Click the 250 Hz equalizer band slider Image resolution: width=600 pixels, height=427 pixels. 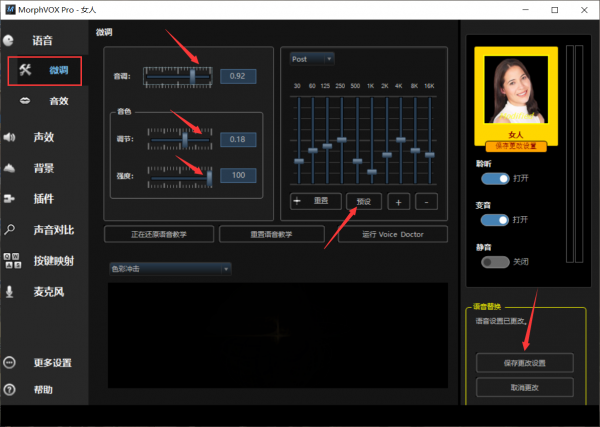point(342,140)
